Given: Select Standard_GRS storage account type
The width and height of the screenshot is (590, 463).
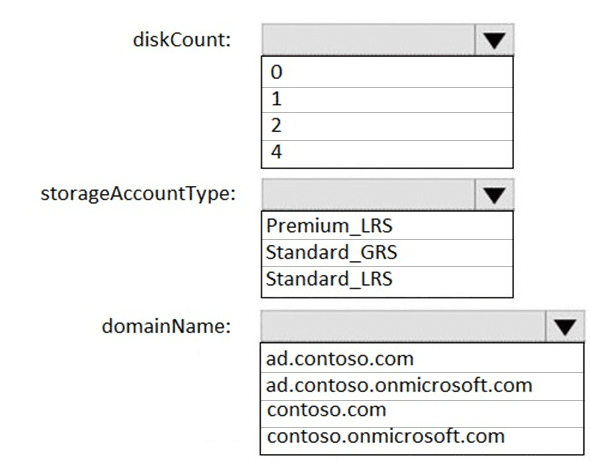Looking at the screenshot, I should 387,253.
